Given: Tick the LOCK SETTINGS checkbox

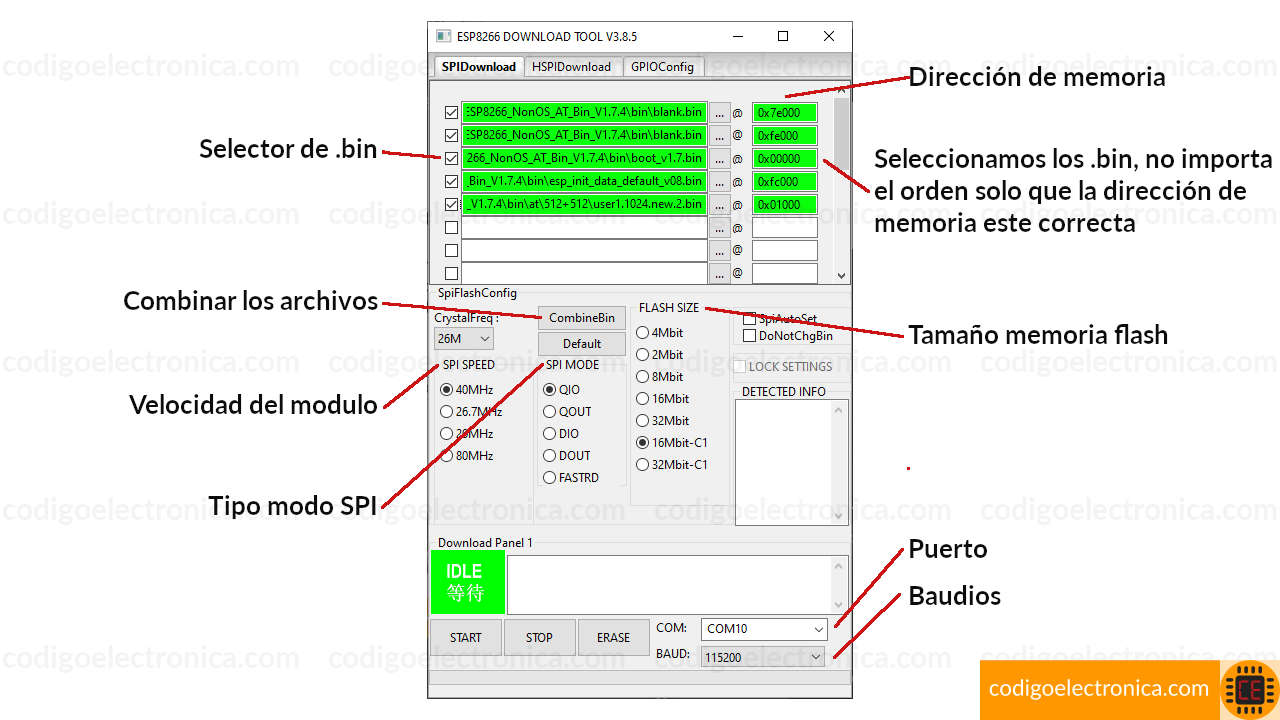Looking at the screenshot, I should pyautogui.click(x=740, y=367).
